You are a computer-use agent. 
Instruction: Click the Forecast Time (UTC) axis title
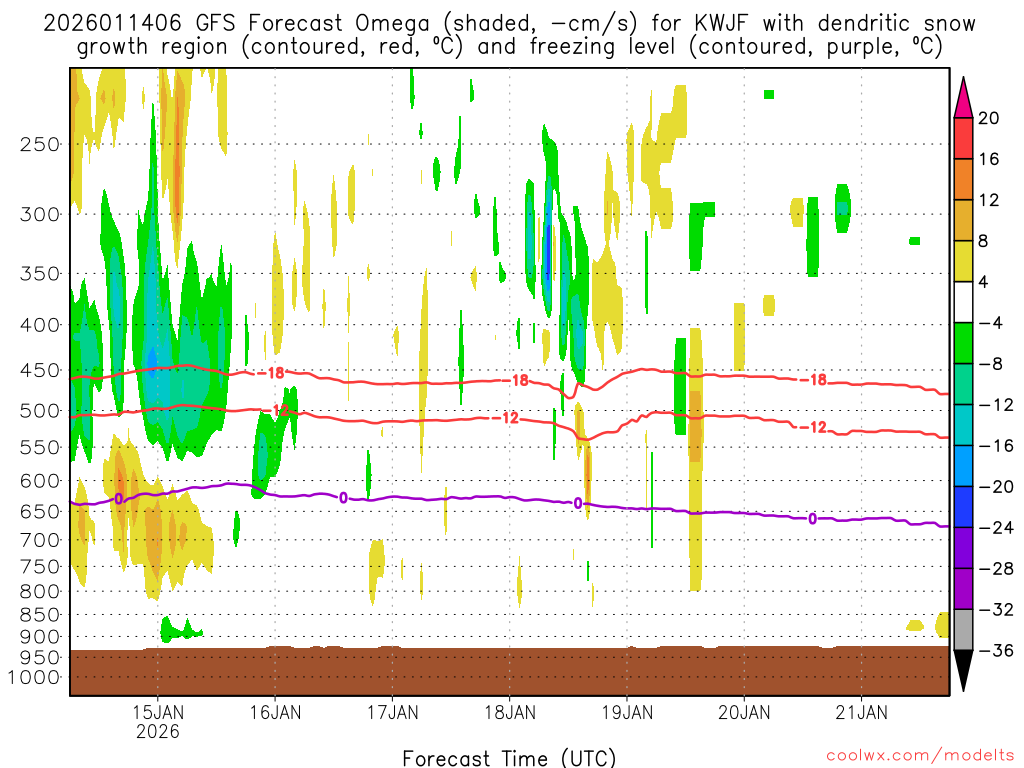[509, 758]
